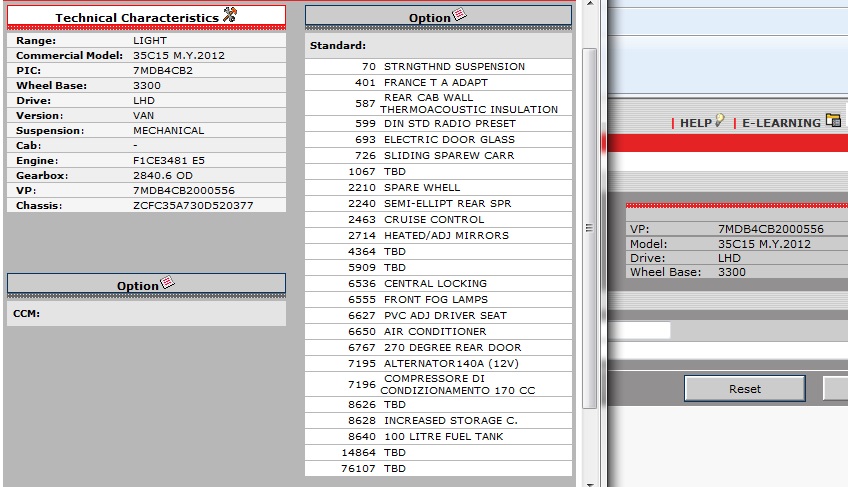The image size is (848, 487).
Task: Select the STRNGTHND SUSPENSION option row
Action: pos(439,67)
